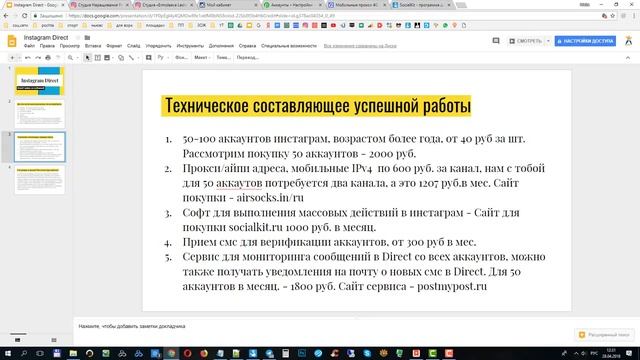Switch to filmstrip view icon
The height and width of the screenshot is (360, 640).
[x=18, y=340]
